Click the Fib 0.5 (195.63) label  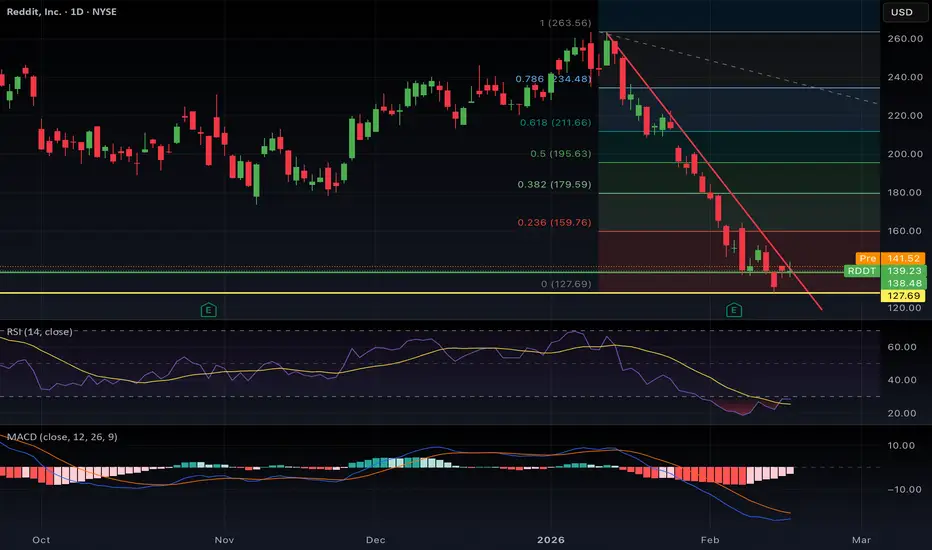561,153
